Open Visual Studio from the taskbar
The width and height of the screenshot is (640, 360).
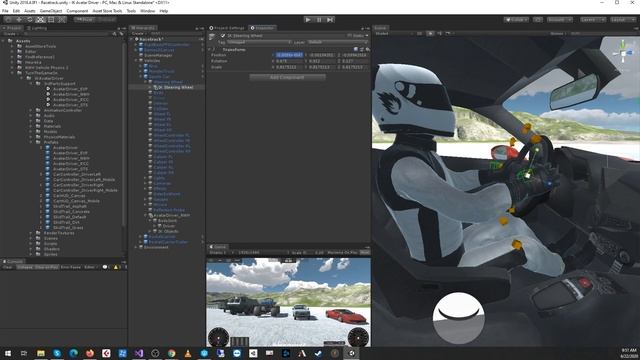click(139, 353)
